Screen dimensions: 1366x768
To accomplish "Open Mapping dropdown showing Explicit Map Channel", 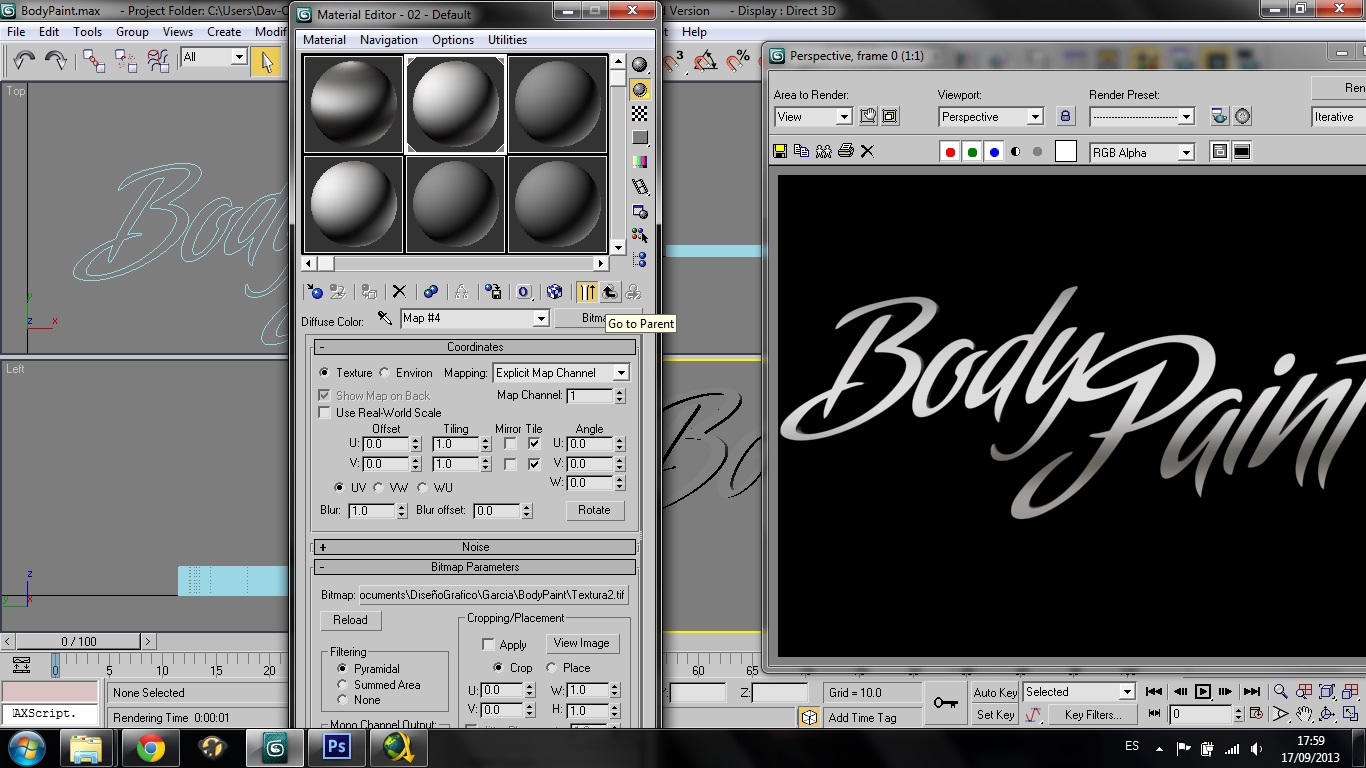I will coord(561,373).
